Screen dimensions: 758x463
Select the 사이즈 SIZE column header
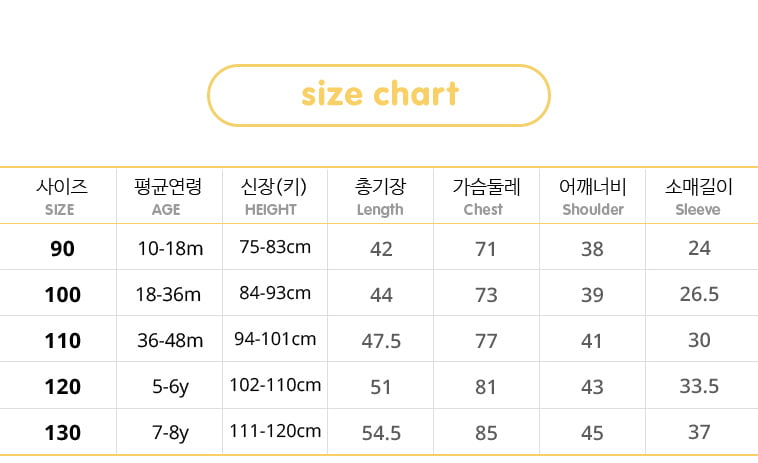tap(61, 196)
